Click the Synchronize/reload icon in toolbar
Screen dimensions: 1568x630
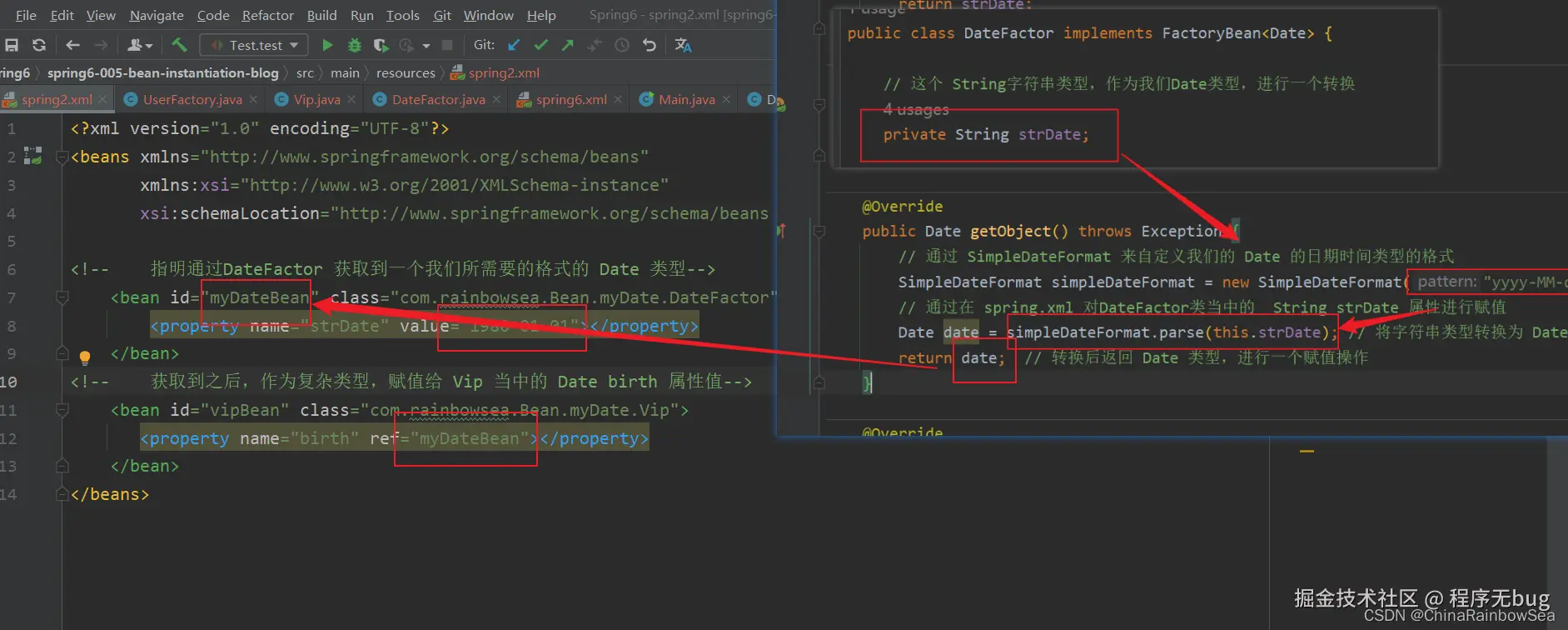39,45
